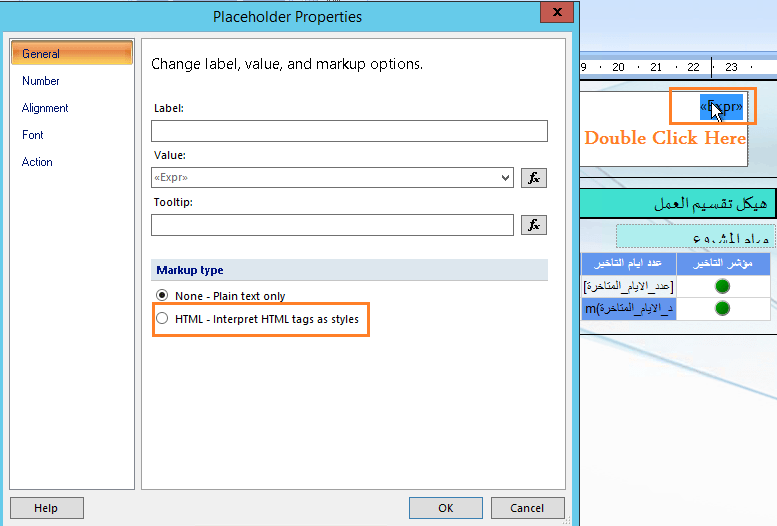The height and width of the screenshot is (526, 777).
Task: Open expression editor for Value field
Action: pos(534,178)
